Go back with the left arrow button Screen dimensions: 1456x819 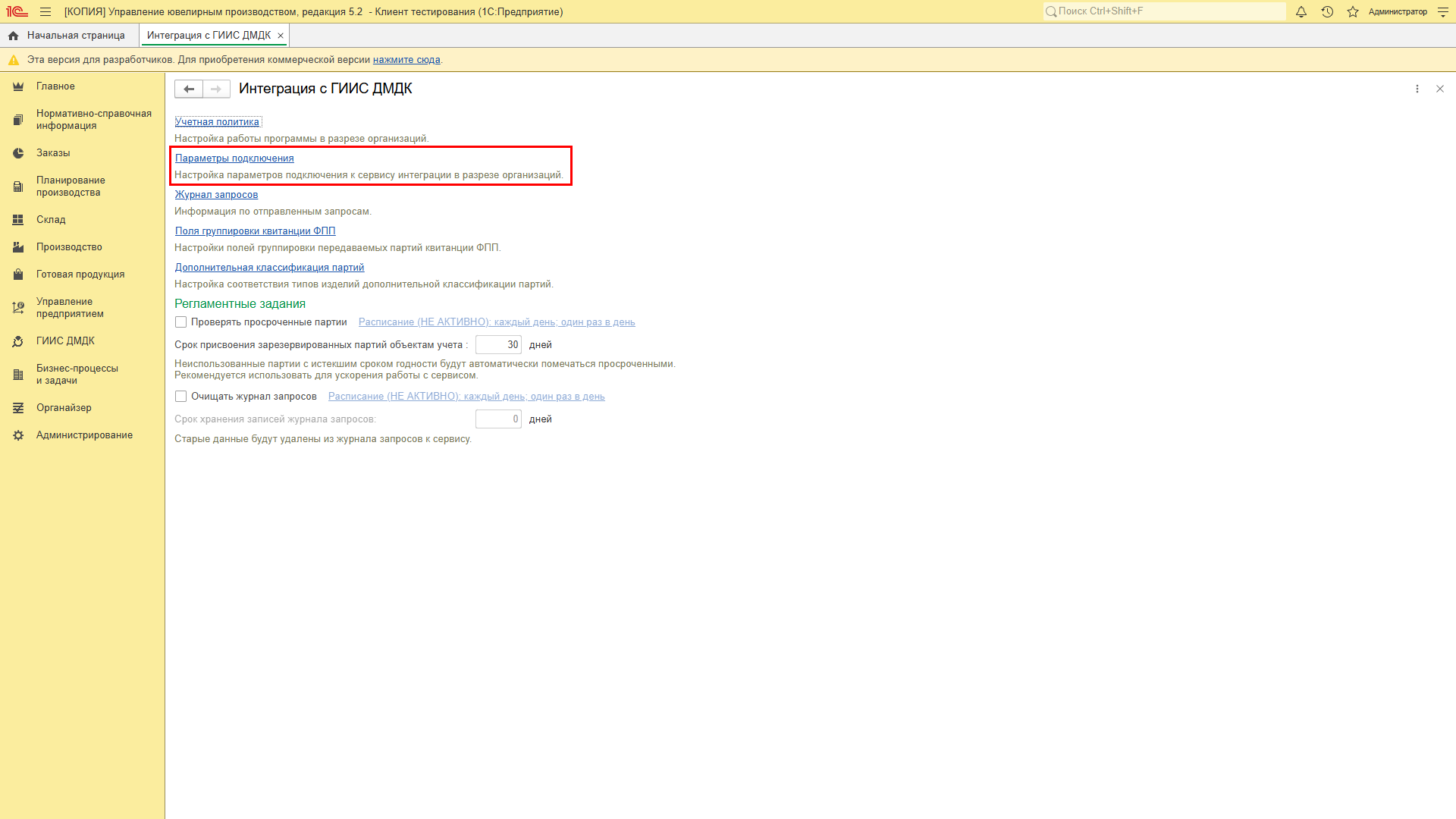tap(189, 89)
